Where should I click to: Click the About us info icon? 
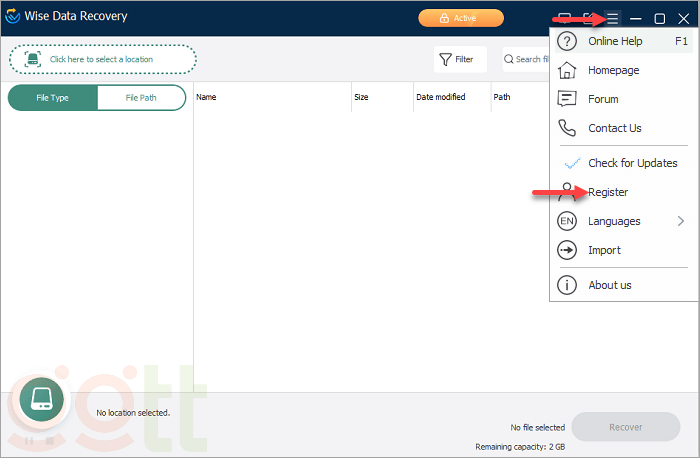(567, 285)
